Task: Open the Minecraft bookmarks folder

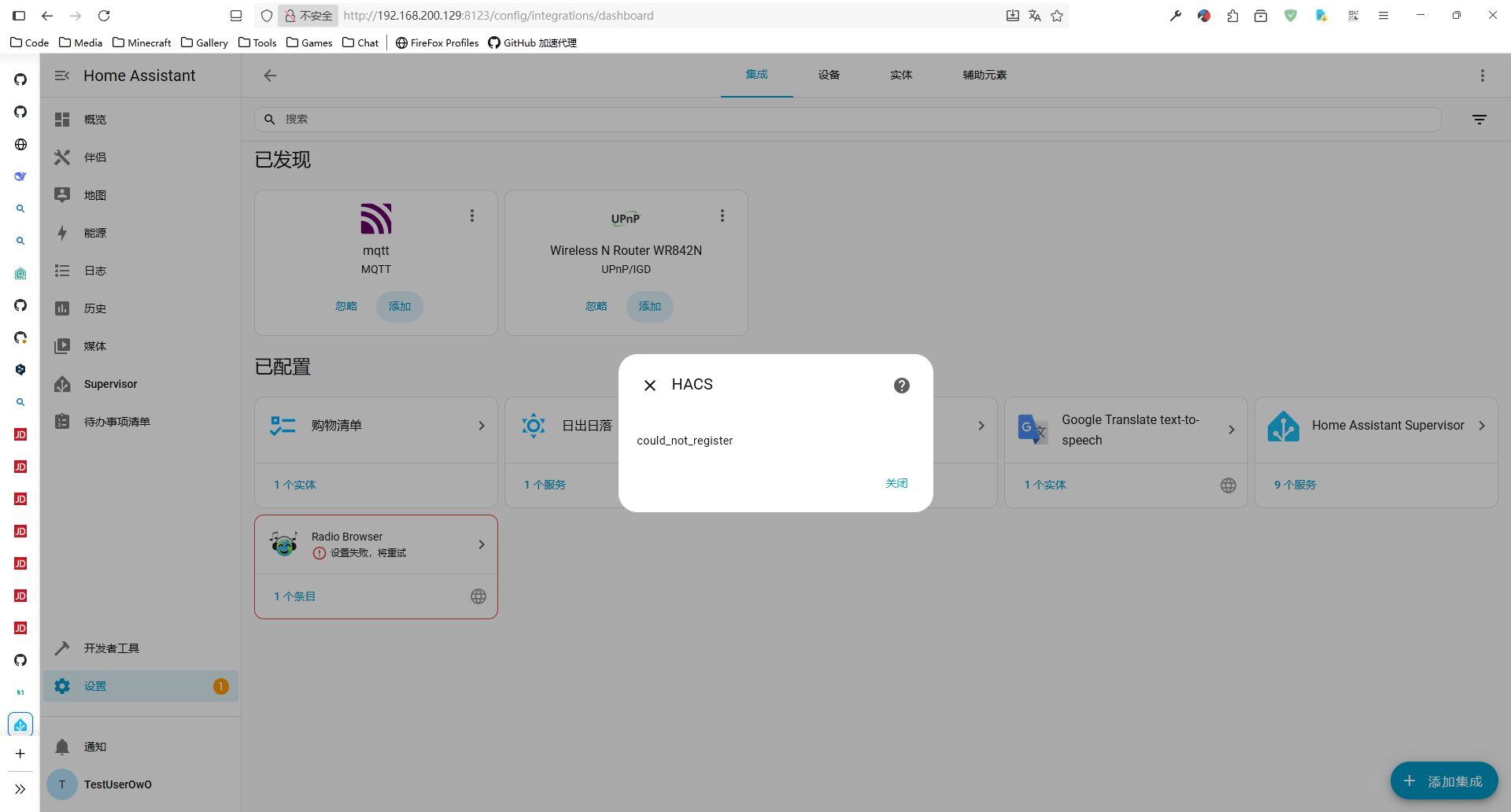Action: point(142,42)
